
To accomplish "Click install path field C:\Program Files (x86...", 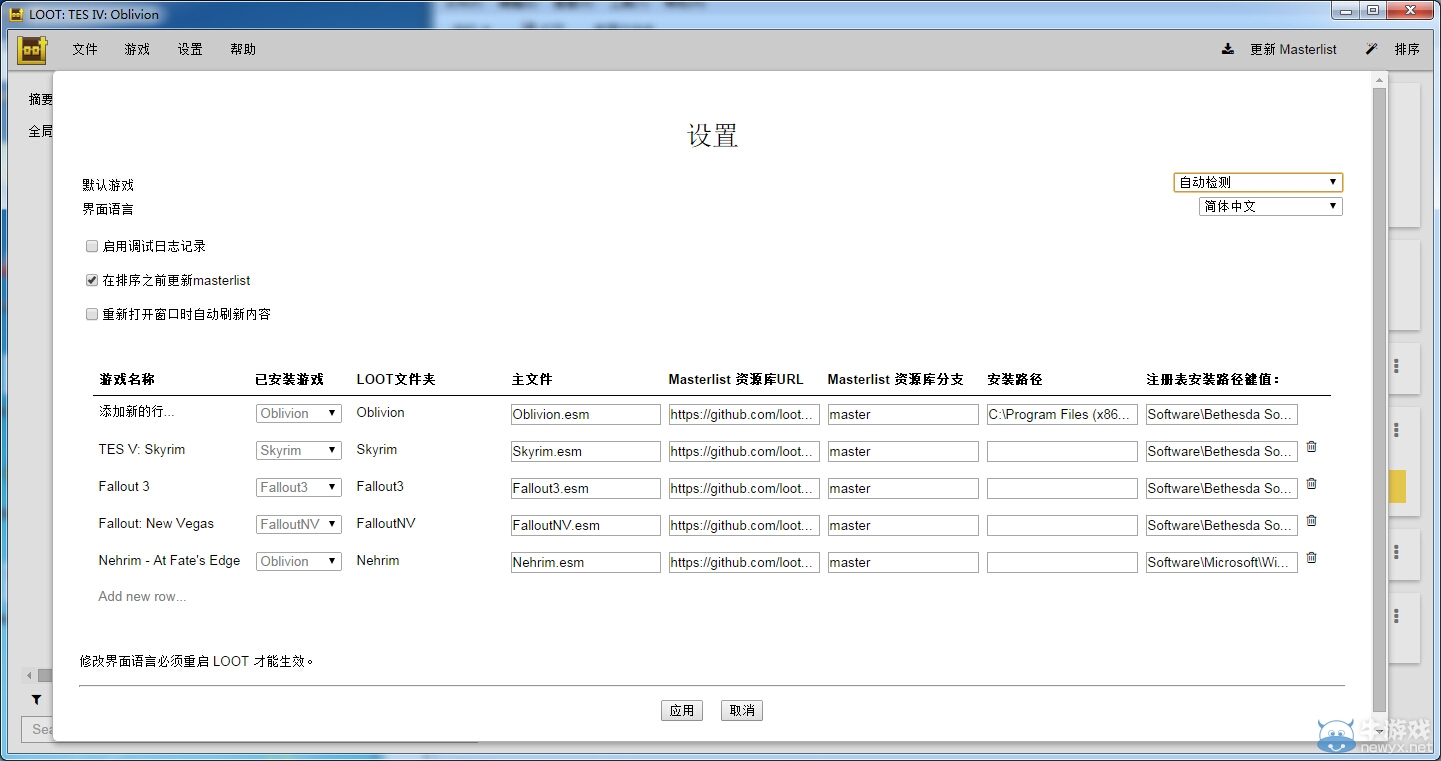I will click(1062, 414).
